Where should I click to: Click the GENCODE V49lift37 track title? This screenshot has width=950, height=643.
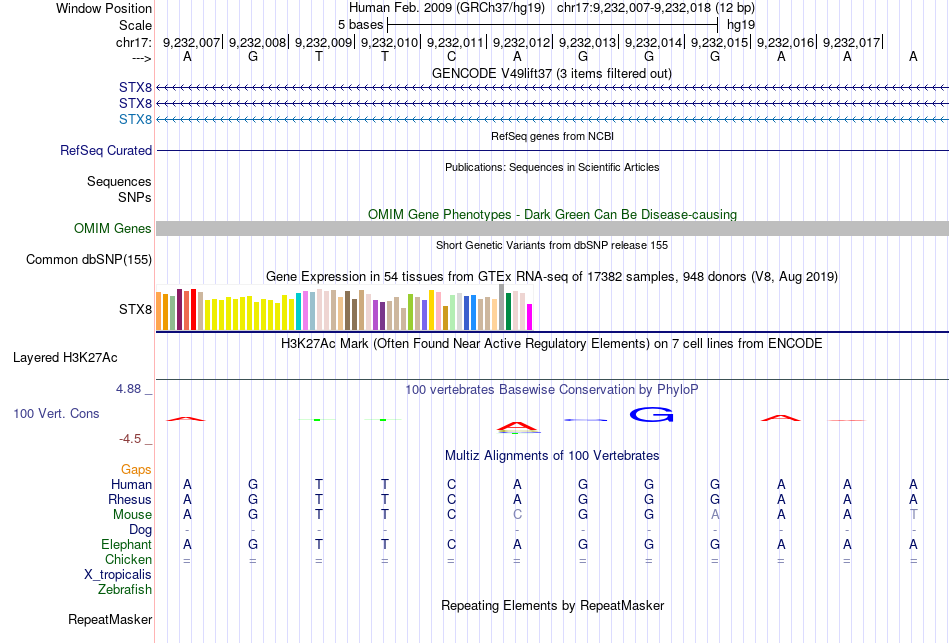[x=551, y=73]
